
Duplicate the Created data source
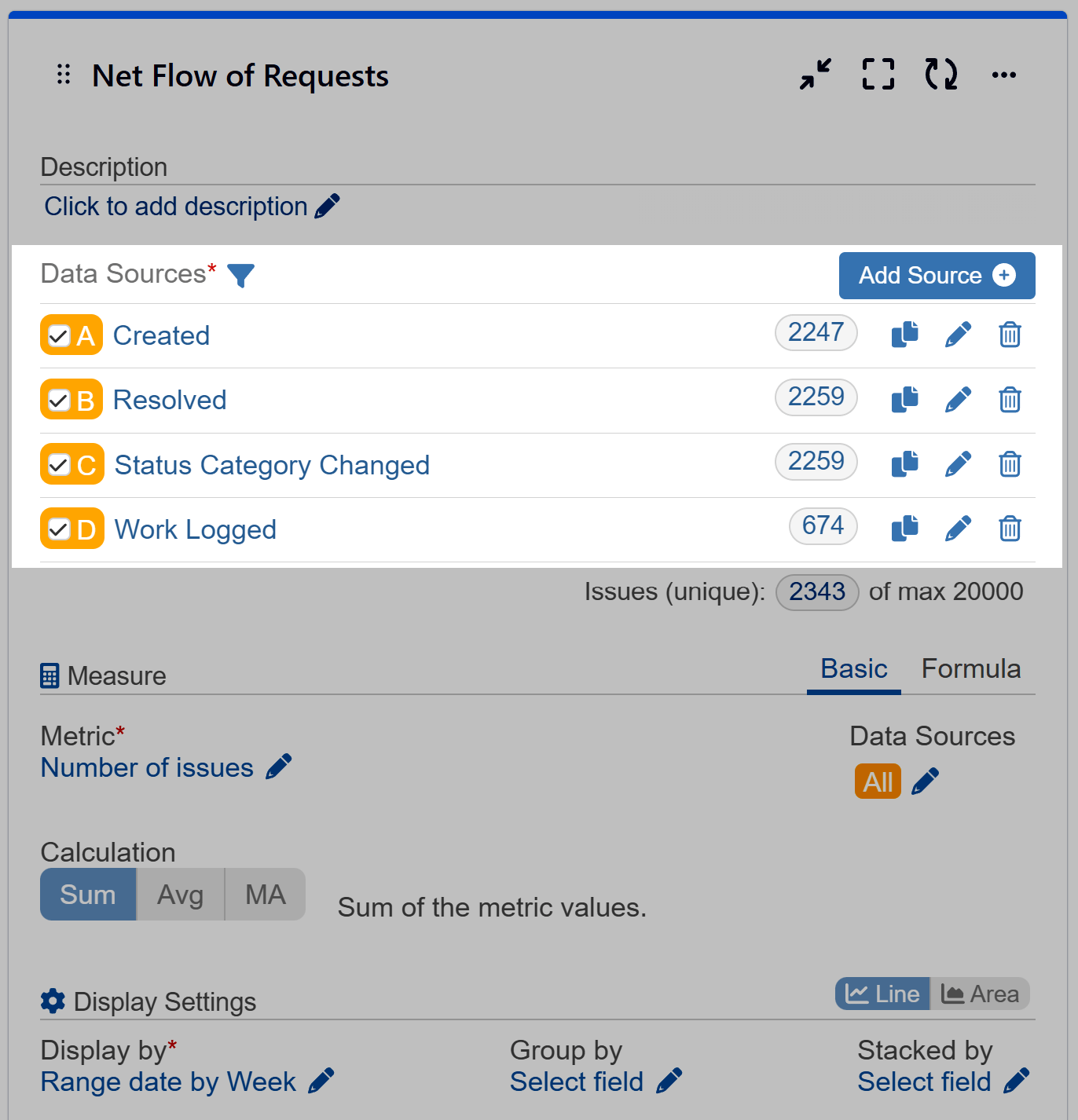pos(904,334)
